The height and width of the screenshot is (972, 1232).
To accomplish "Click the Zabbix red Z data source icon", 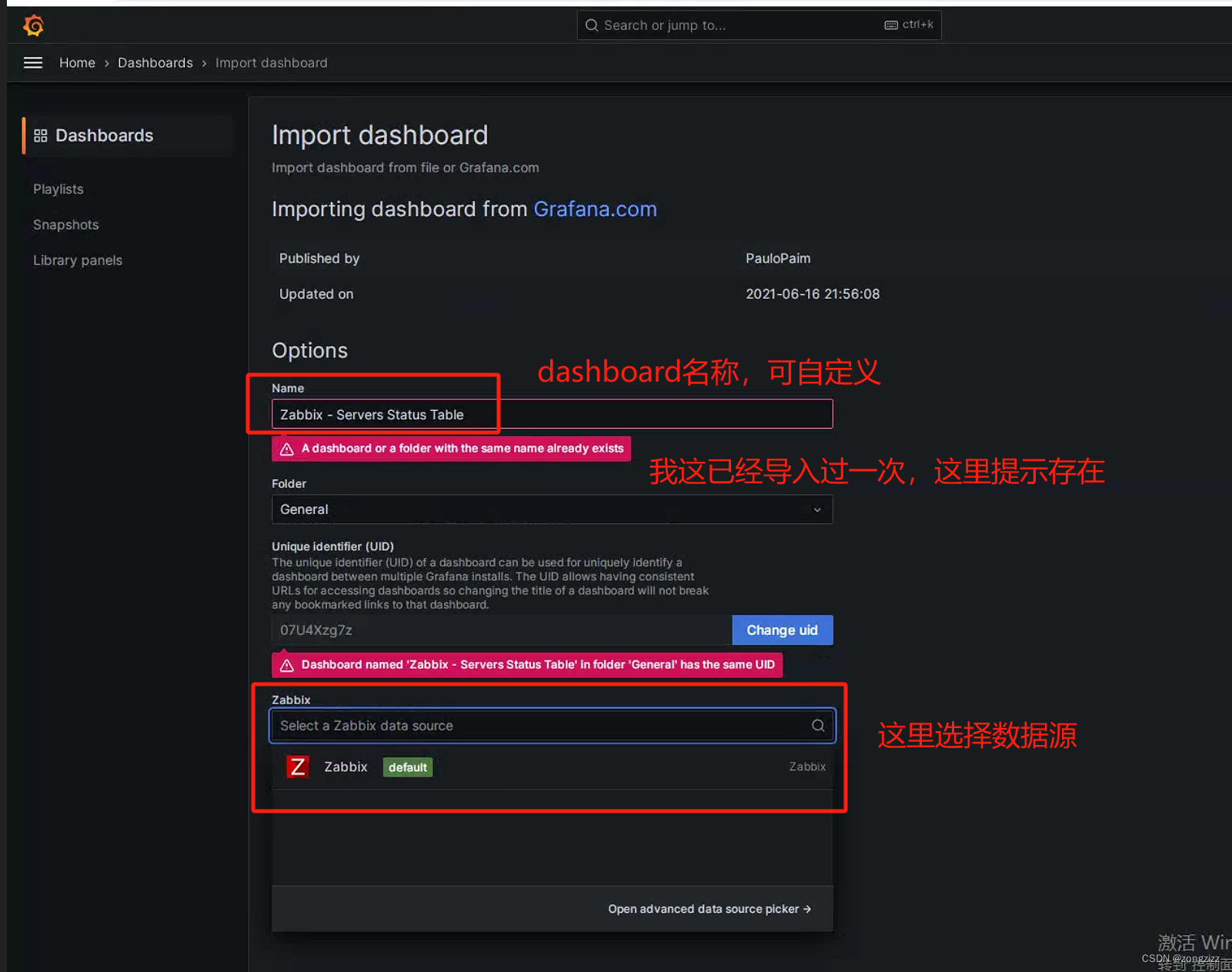I will (298, 767).
